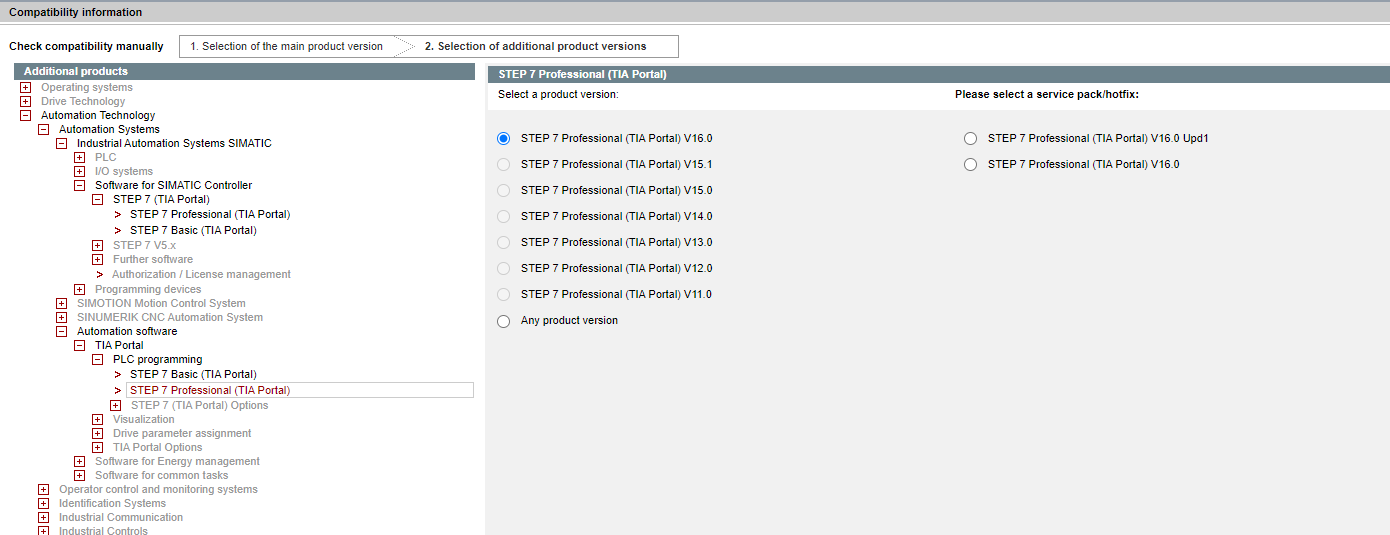Expand Software for Energy management node
Image resolution: width=1390 pixels, height=535 pixels.
click(80, 462)
